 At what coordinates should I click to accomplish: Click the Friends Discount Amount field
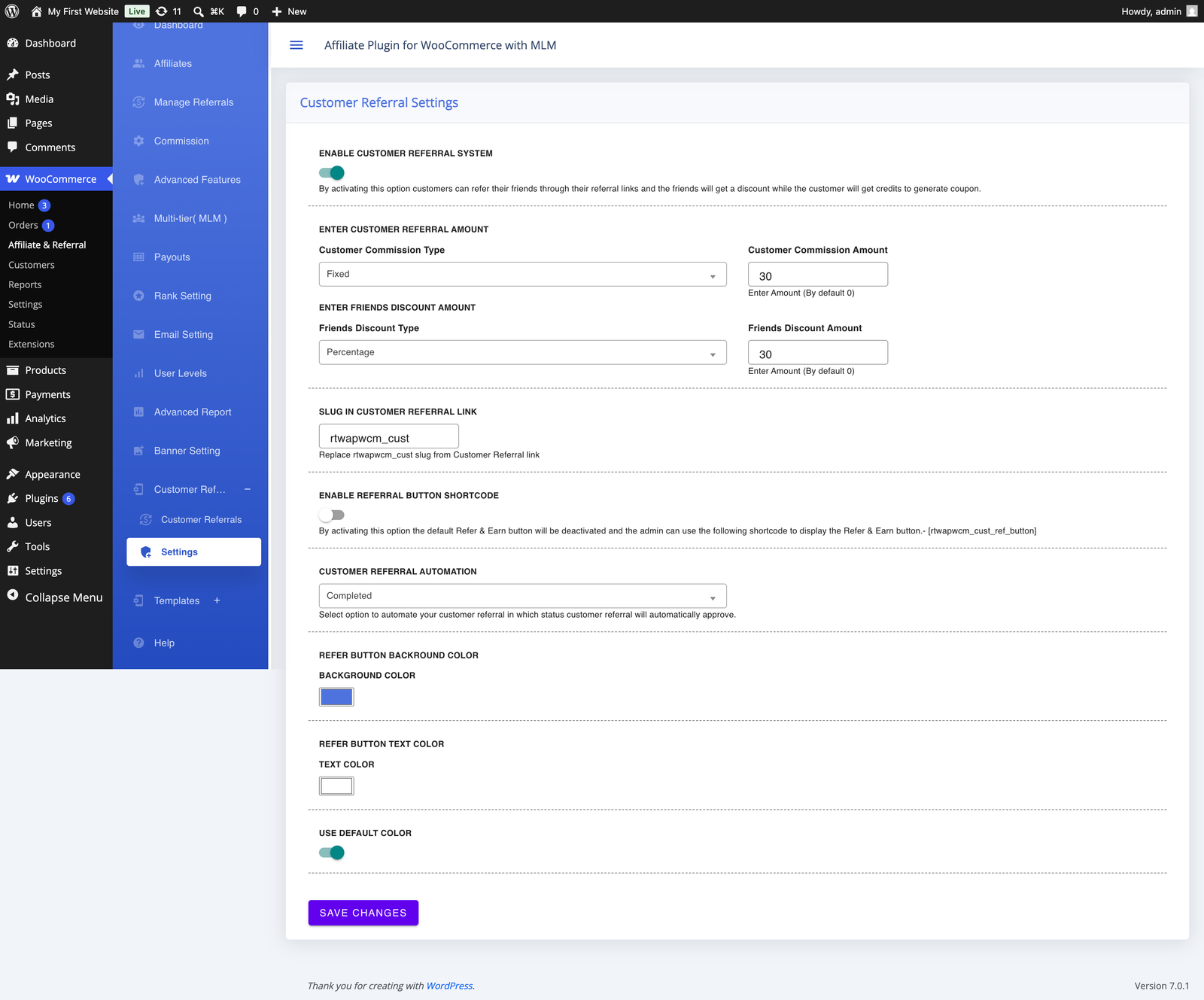[x=818, y=353]
